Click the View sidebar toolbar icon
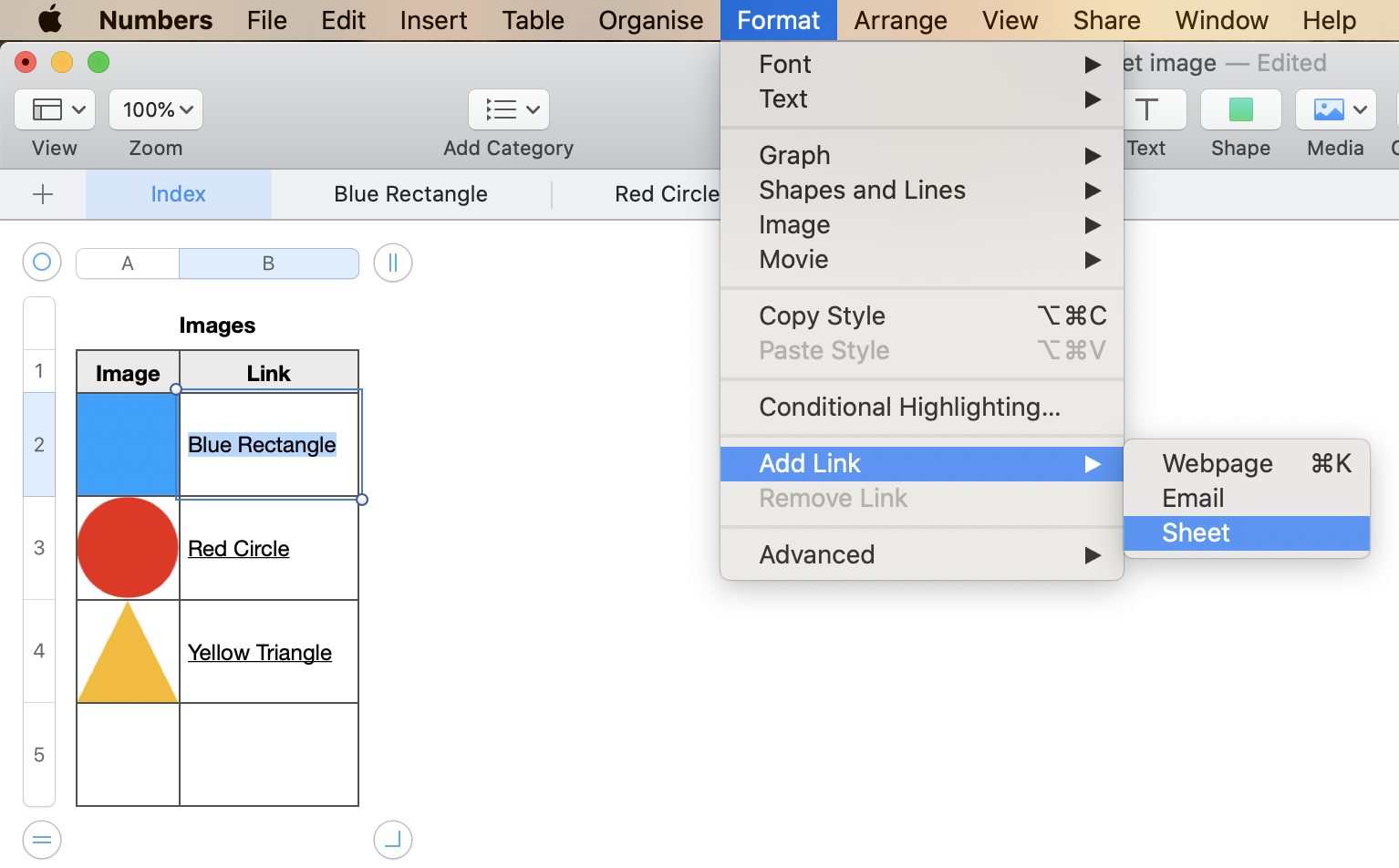Screen dimensions: 1399x868 click(54, 110)
